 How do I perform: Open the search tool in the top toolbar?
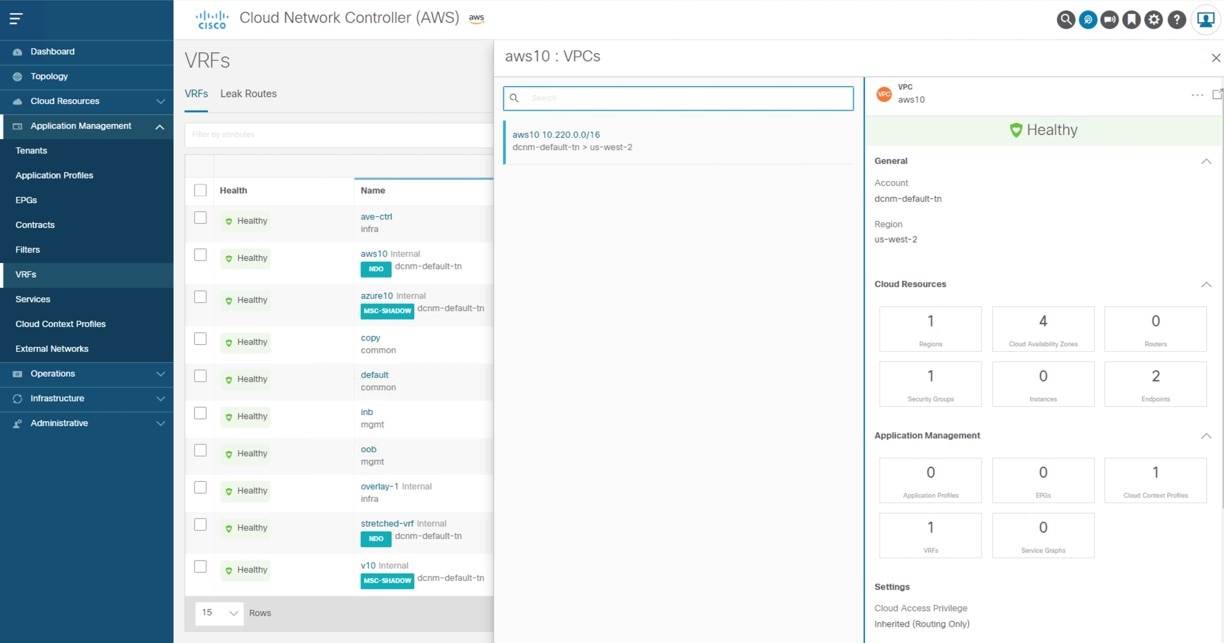(x=1066, y=19)
